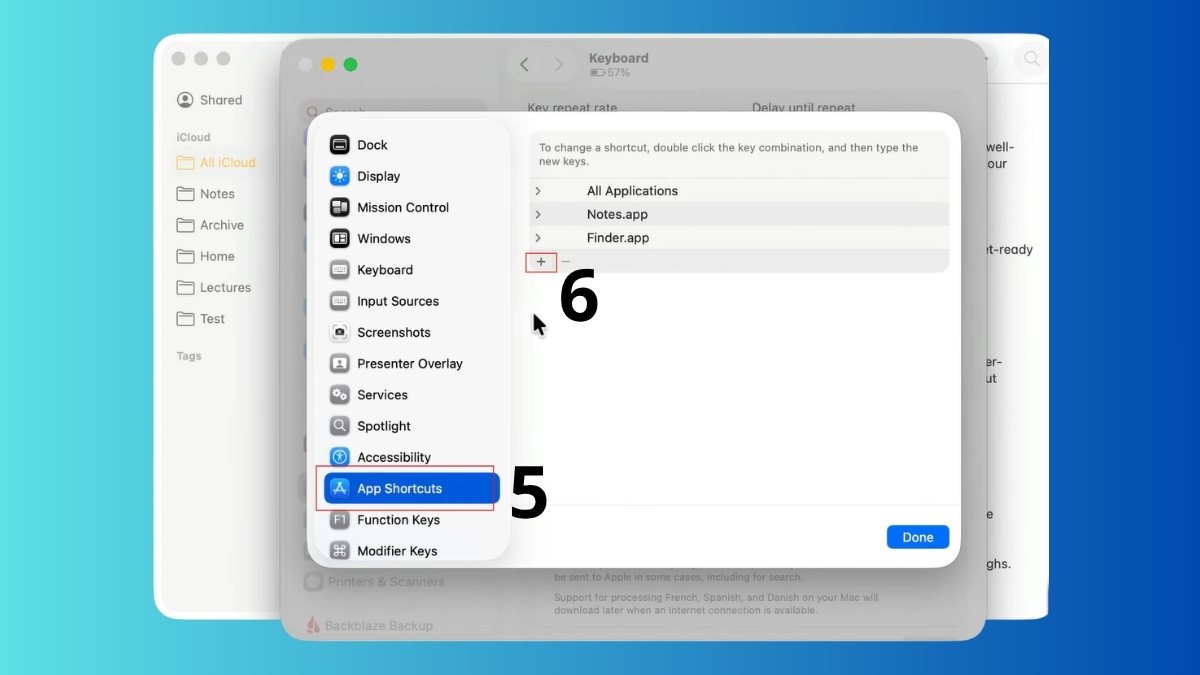The width and height of the screenshot is (1200, 675).
Task: Click Shared icon in Notes window sidebar
Action: [x=185, y=100]
